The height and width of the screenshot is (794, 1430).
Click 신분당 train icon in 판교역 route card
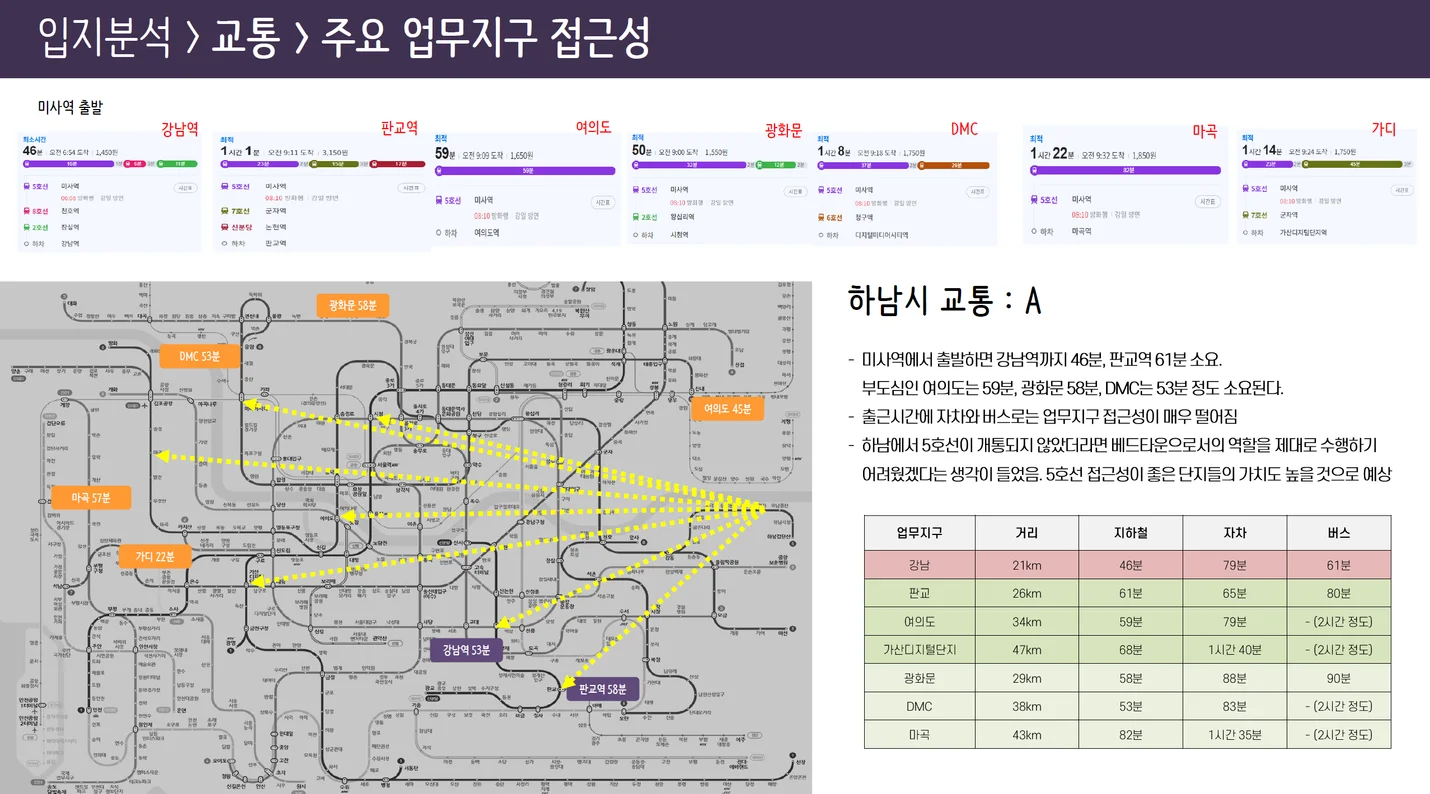point(225,227)
